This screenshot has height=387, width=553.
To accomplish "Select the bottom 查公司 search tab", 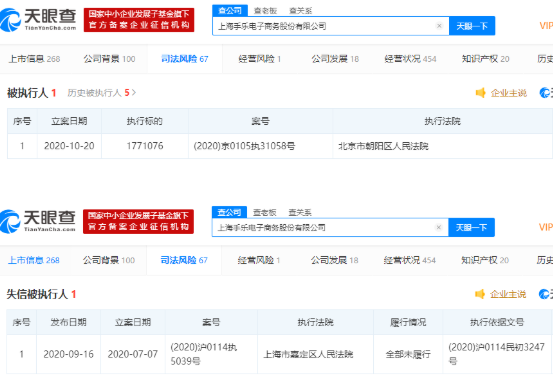I will [x=229, y=212].
